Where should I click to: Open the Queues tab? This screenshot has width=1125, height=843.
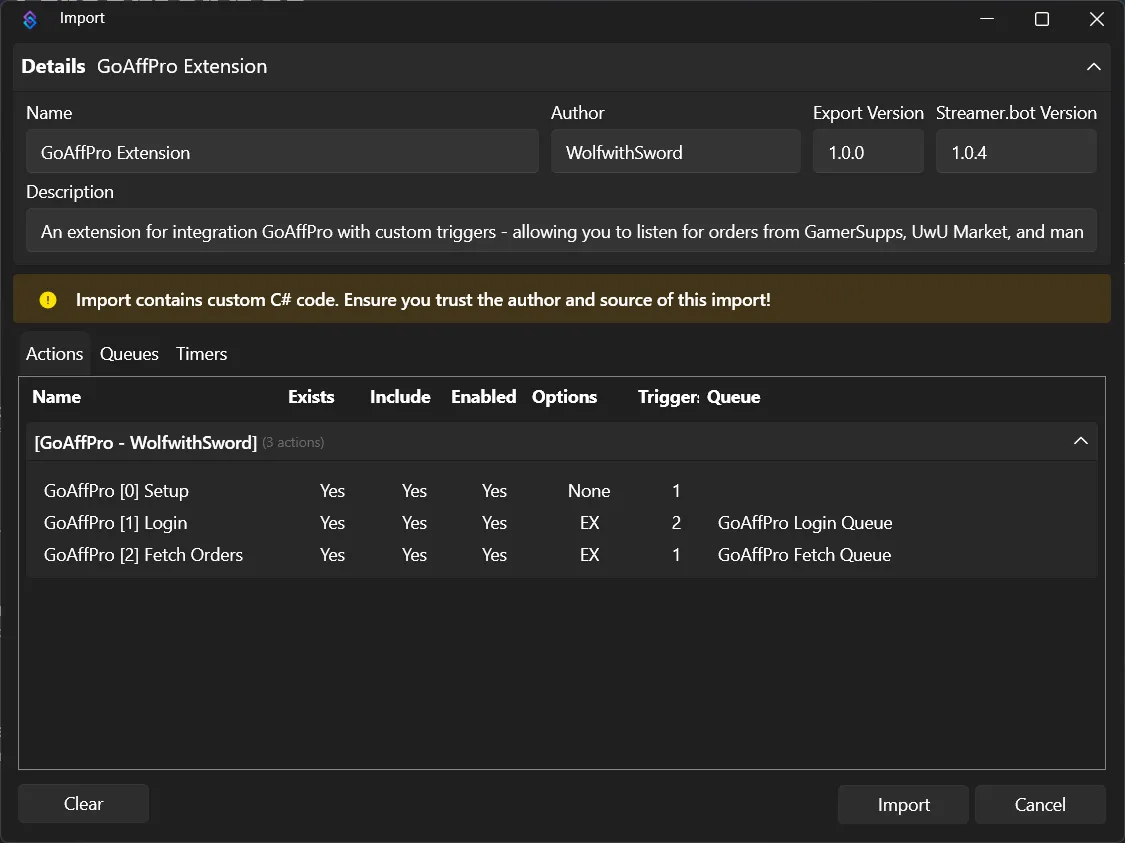point(129,354)
